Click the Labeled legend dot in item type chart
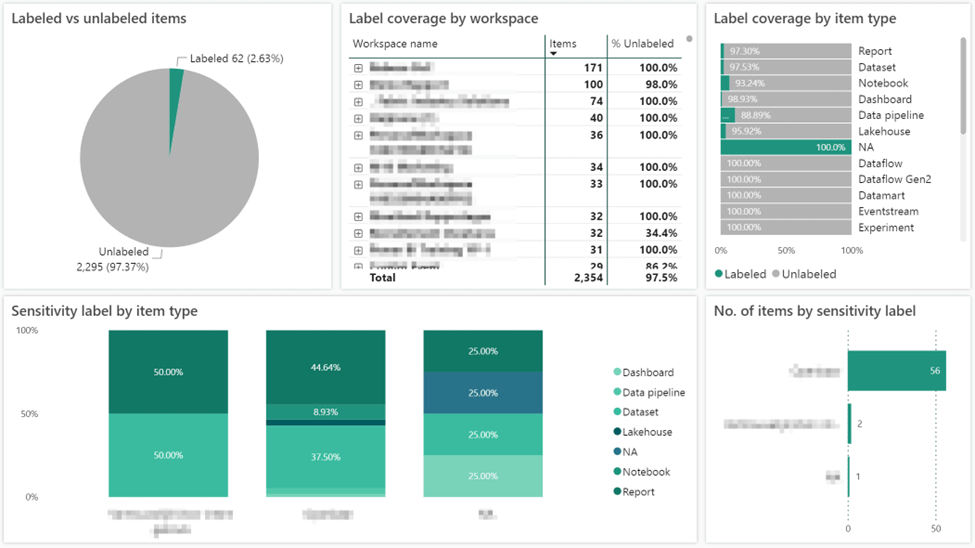 click(720, 274)
